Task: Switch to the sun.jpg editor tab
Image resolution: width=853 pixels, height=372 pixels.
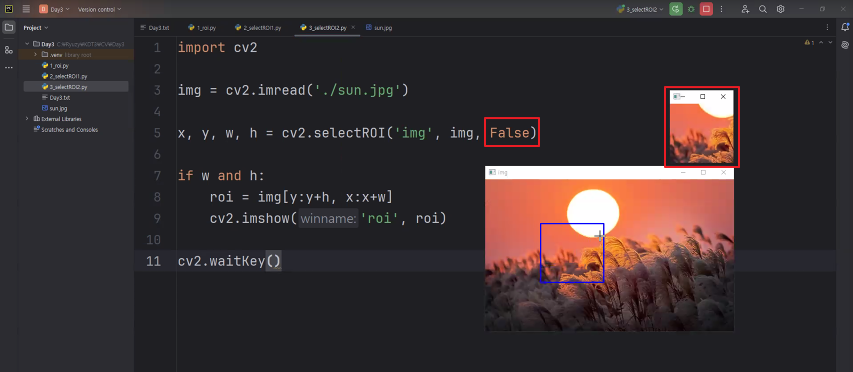Action: click(379, 27)
